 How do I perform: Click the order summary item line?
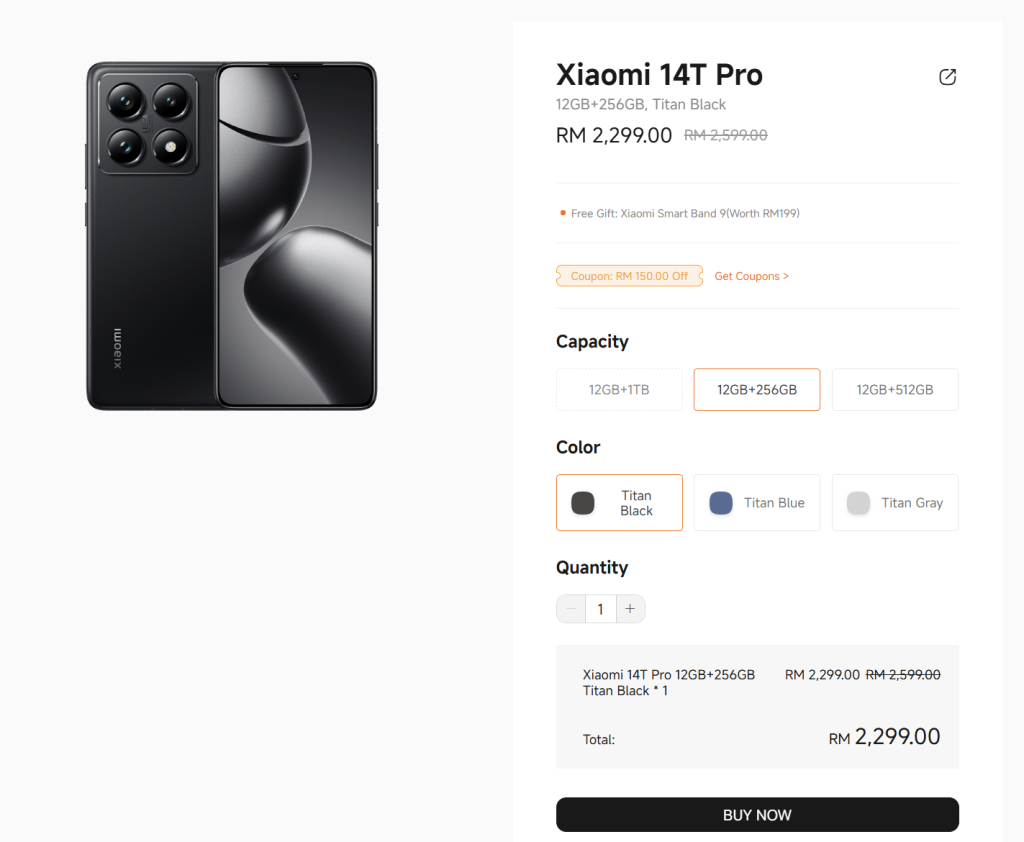click(668, 682)
